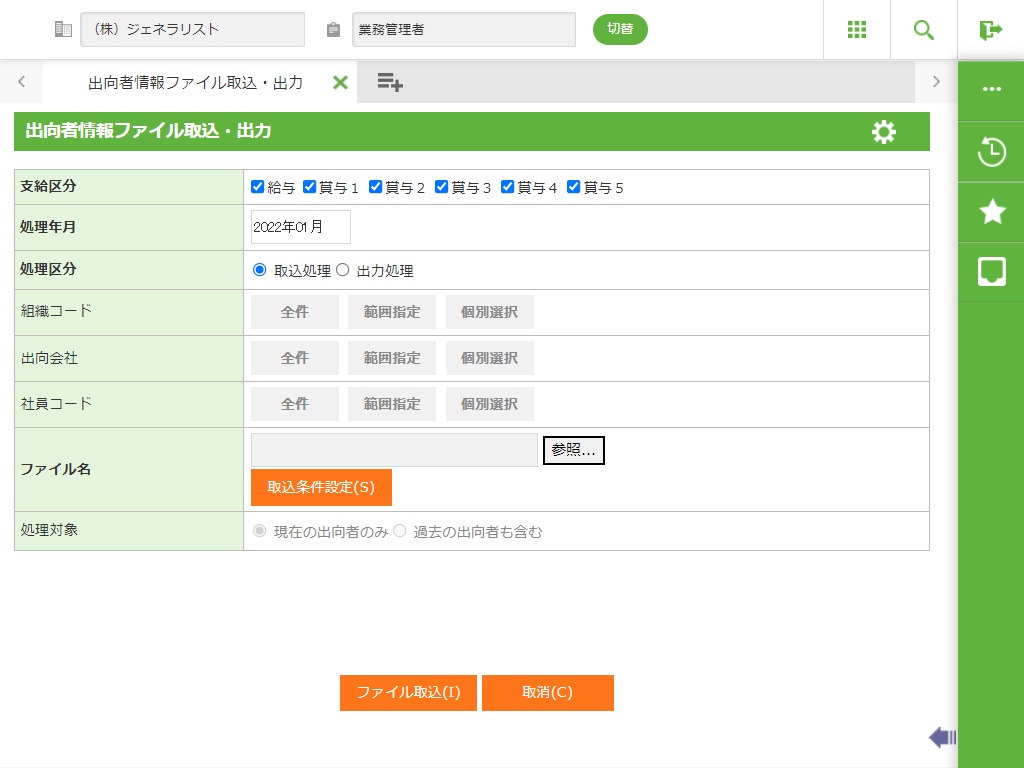1024x768 pixels.
Task: Select the 出力処理 radio button
Action: click(x=343, y=270)
